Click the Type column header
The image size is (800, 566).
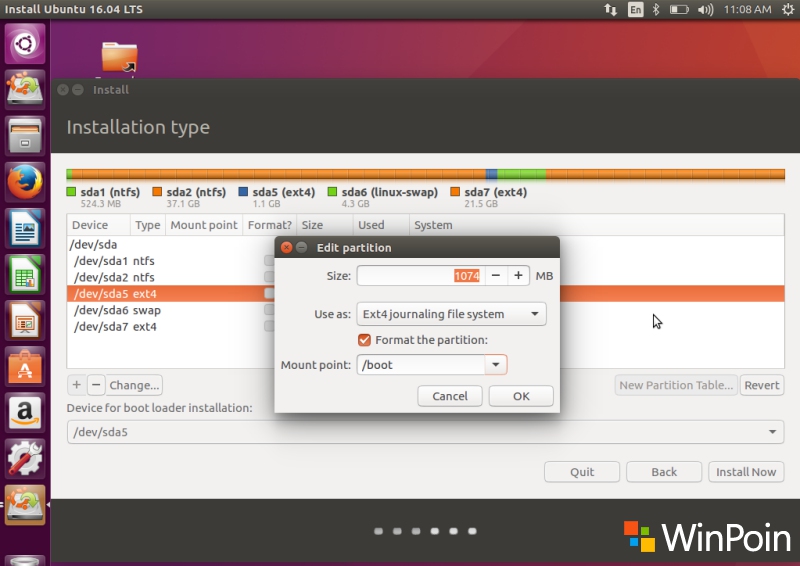[147, 225]
